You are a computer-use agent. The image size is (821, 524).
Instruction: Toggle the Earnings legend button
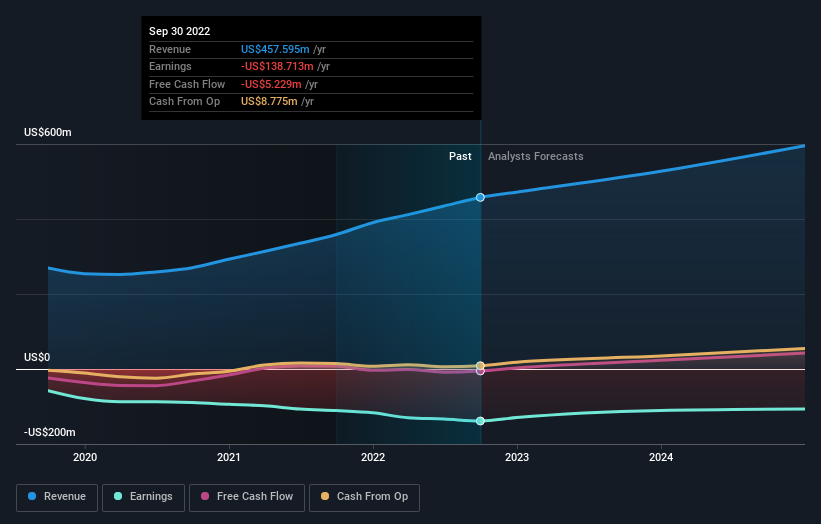pyautogui.click(x=143, y=497)
